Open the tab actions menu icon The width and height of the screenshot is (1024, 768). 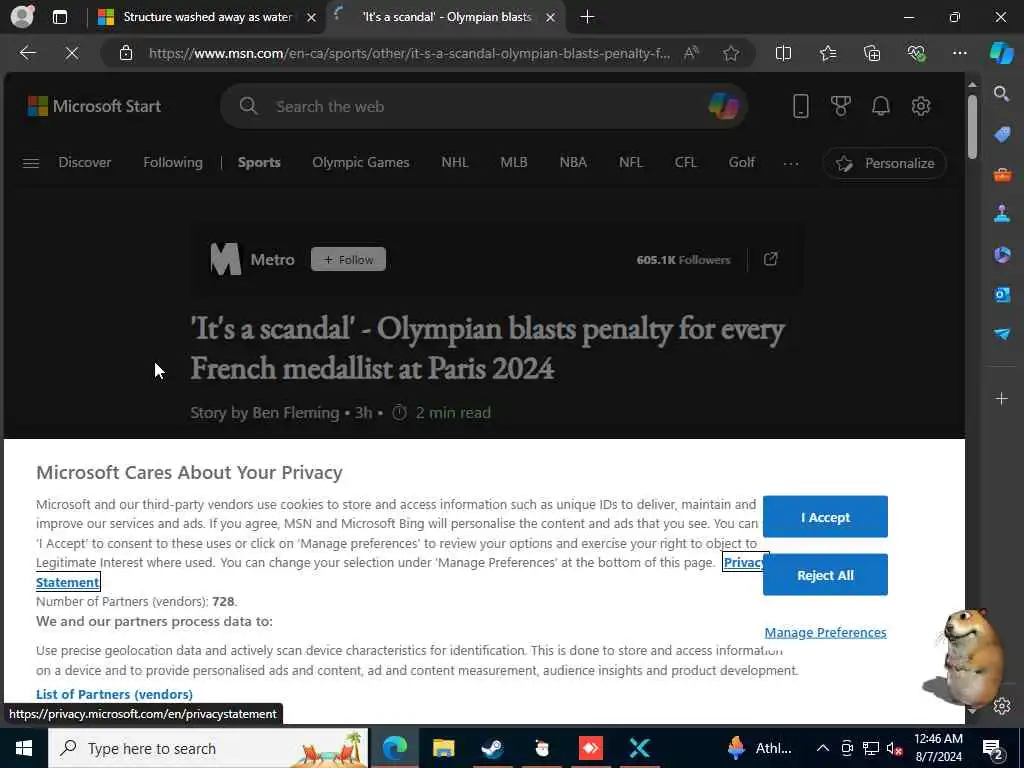60,17
